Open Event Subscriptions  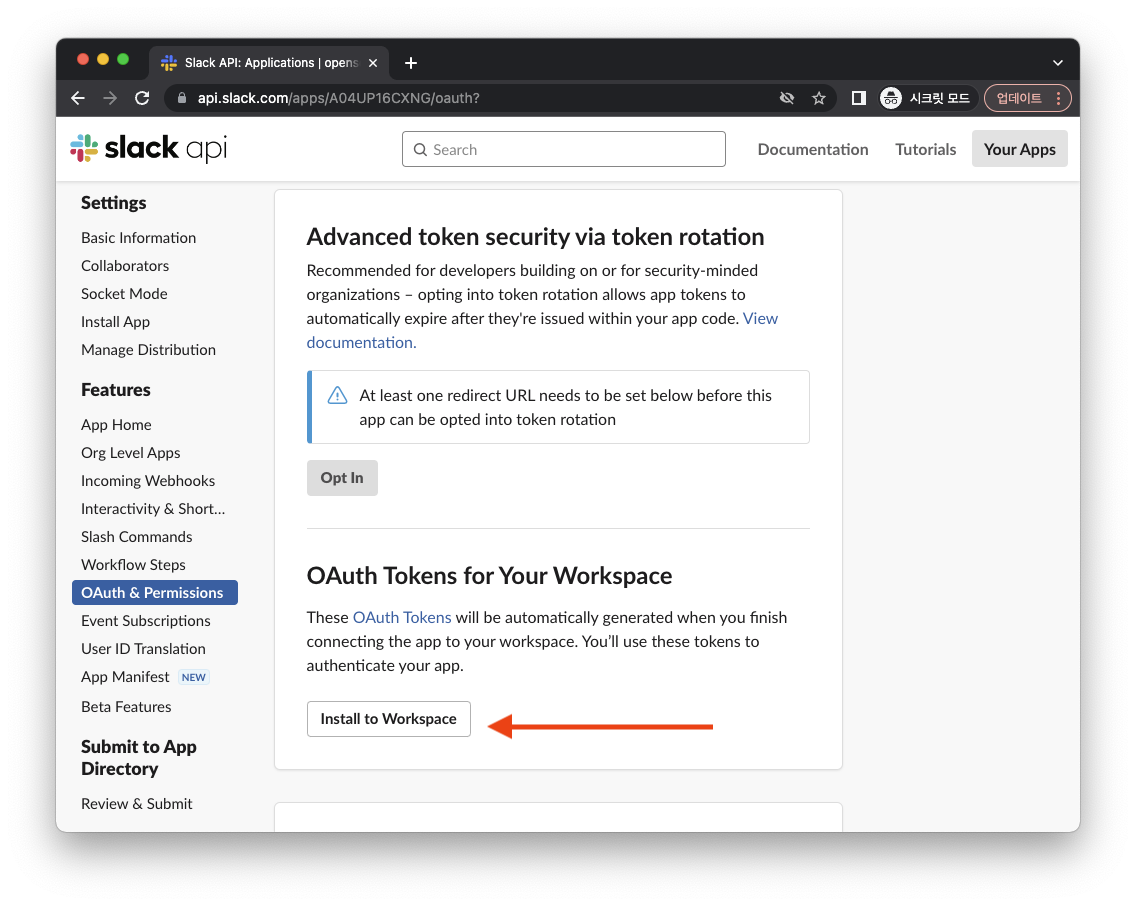tap(146, 621)
